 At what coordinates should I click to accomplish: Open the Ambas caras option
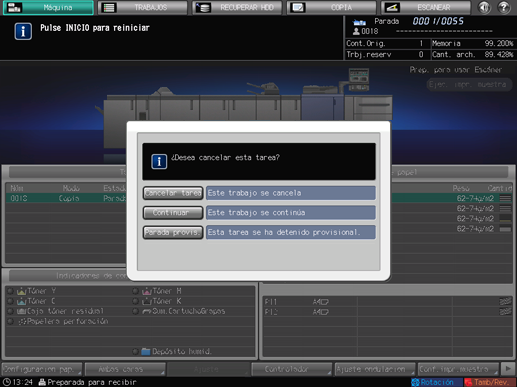[x=125, y=369]
